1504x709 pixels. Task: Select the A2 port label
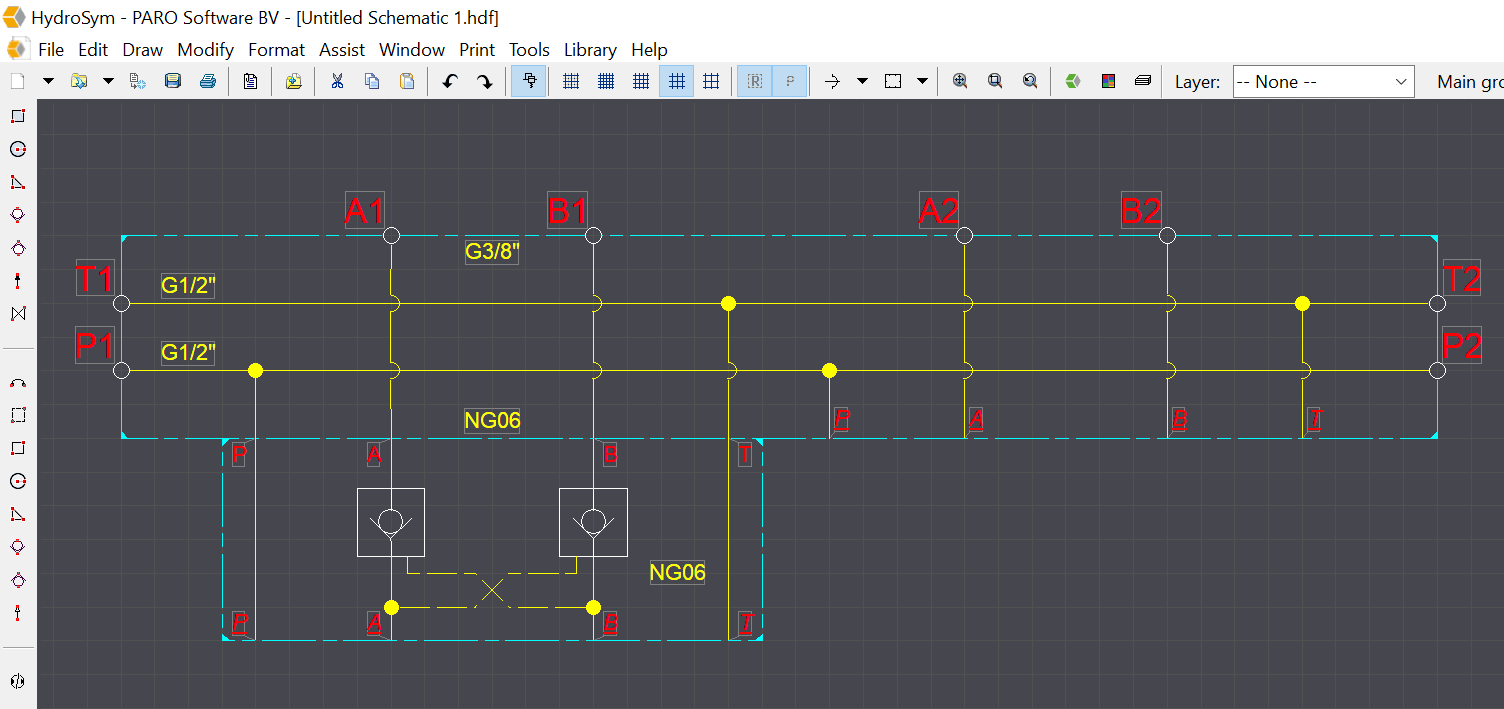(938, 210)
